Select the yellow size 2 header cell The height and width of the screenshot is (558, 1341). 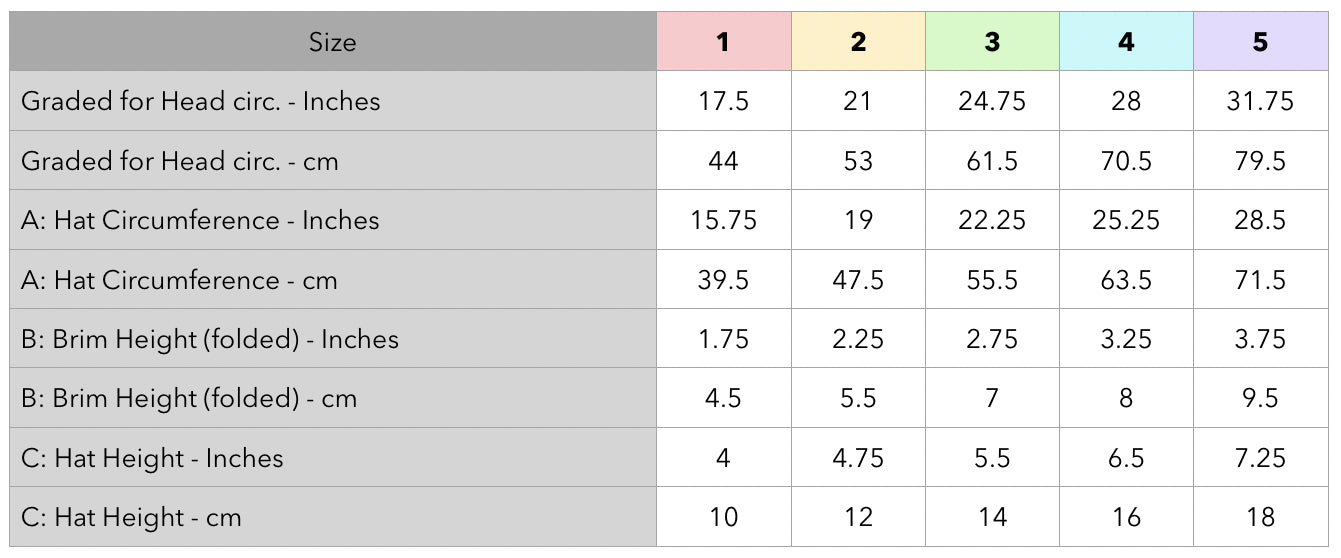pos(858,42)
